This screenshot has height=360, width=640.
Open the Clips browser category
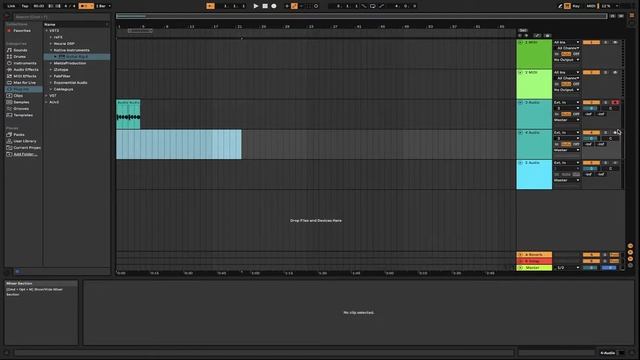(18, 96)
